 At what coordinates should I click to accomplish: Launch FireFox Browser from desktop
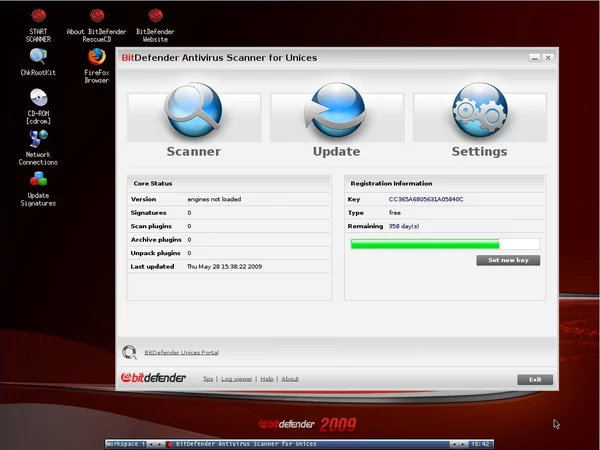(96, 66)
